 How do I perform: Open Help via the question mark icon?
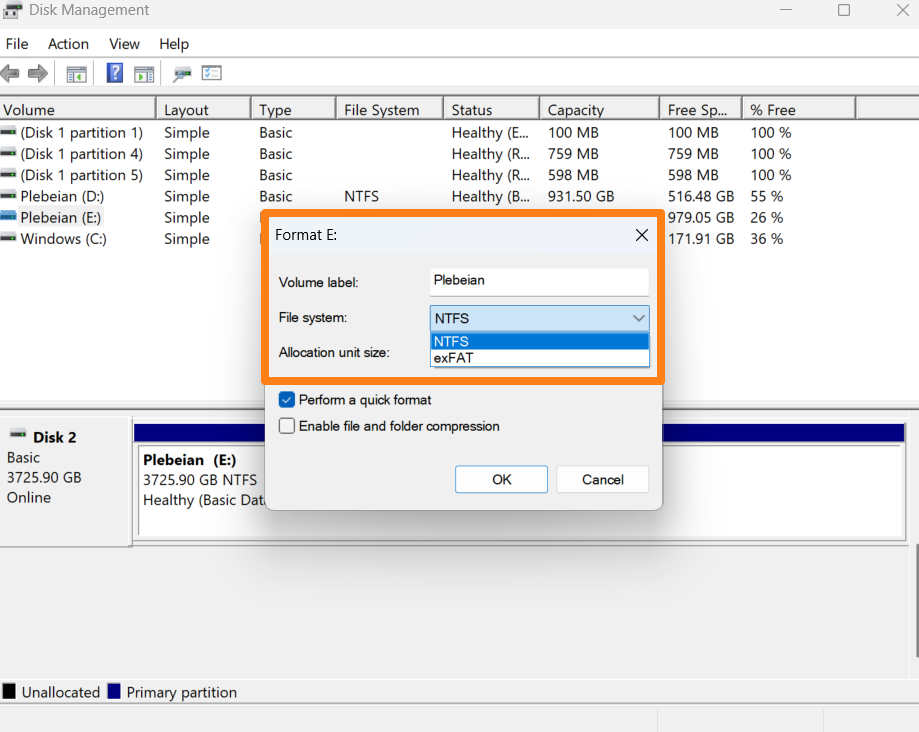(x=114, y=72)
